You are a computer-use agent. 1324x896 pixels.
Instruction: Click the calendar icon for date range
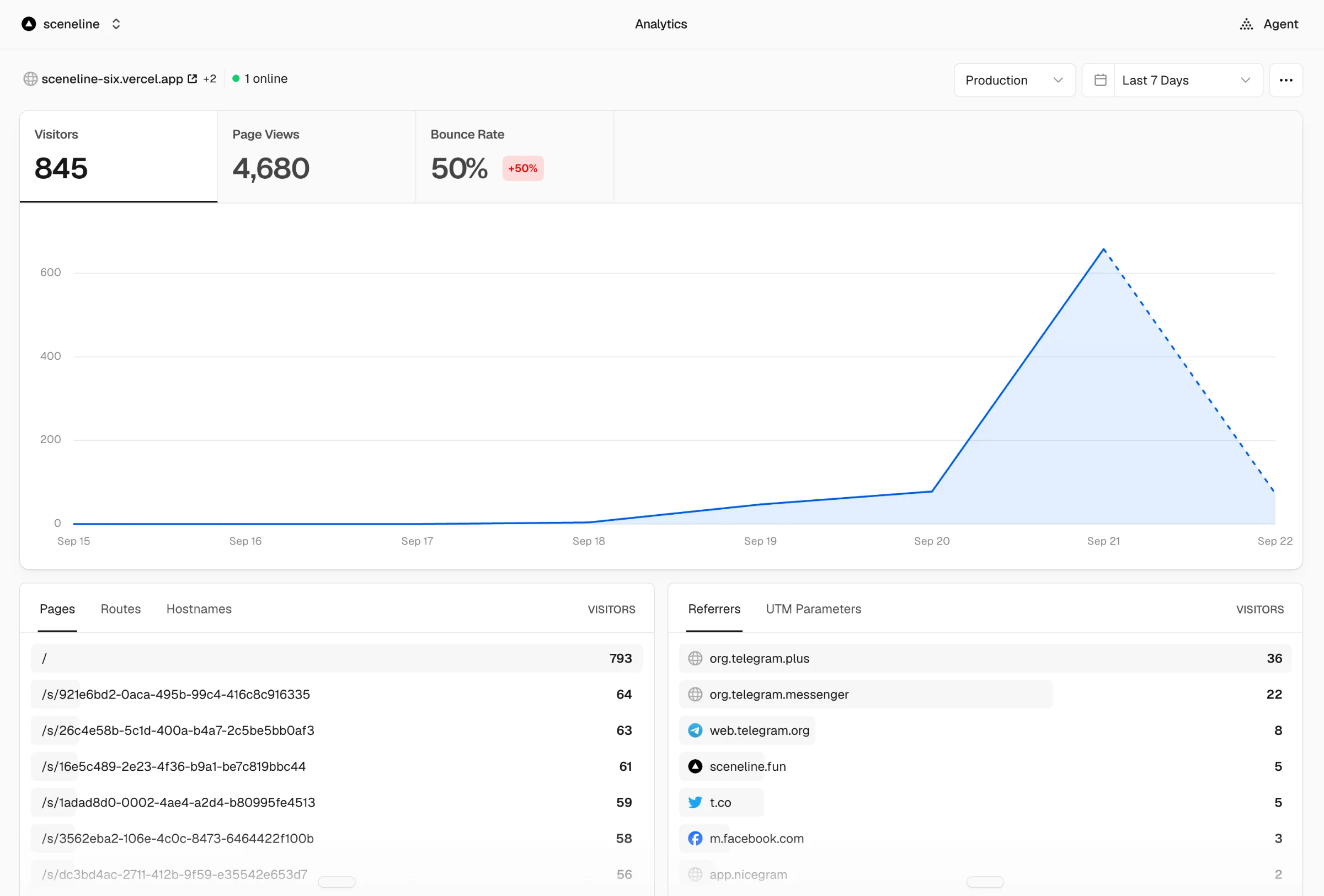[x=1100, y=81]
